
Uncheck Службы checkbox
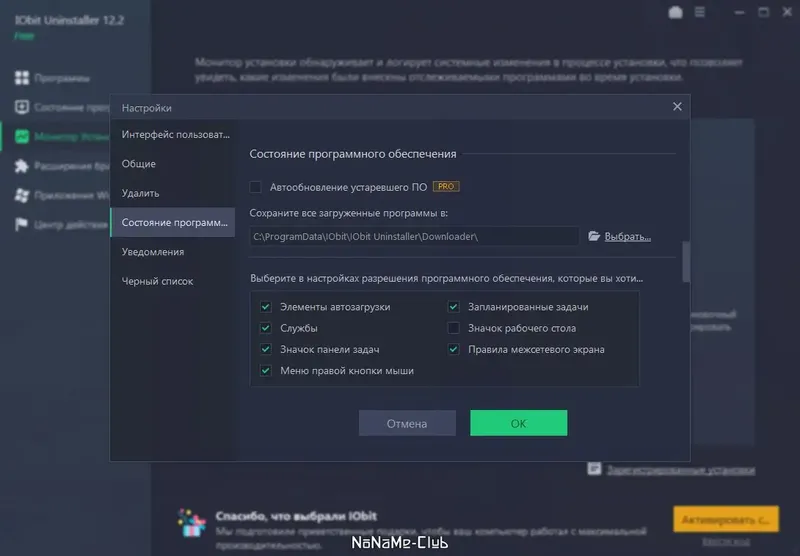(265, 328)
